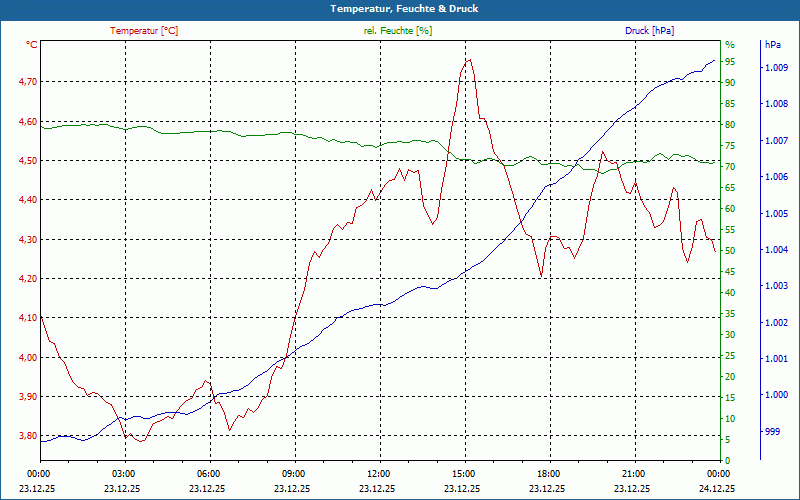Click the end of the blue pressure line

click(x=714, y=60)
